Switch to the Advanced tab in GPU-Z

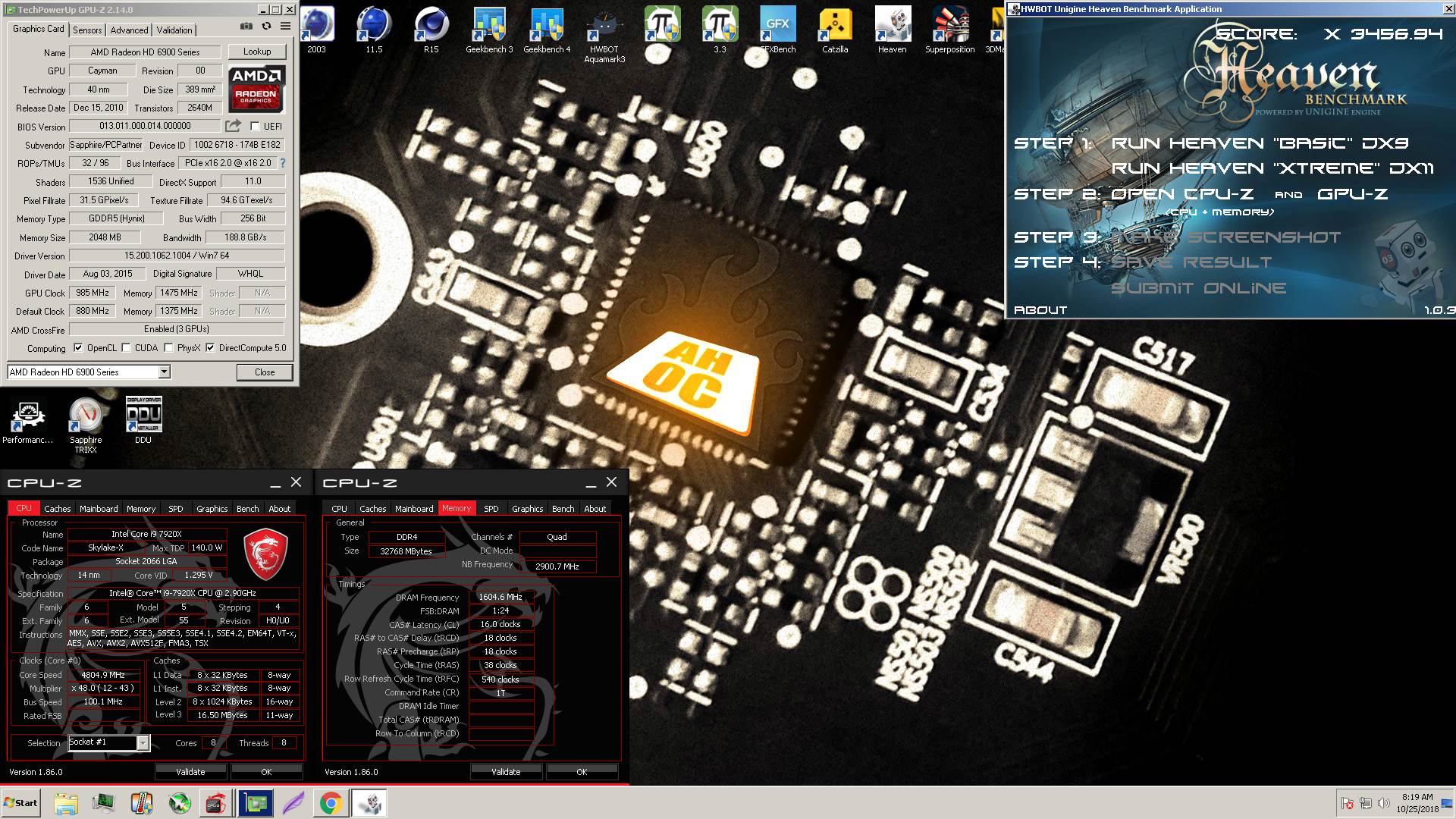tap(129, 30)
